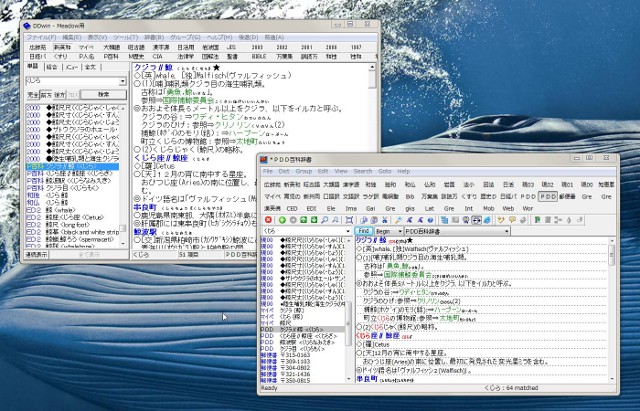Toggle the BIBLE dictionary in DDwin
Screen dimensions: 640x411
[x=258, y=57]
